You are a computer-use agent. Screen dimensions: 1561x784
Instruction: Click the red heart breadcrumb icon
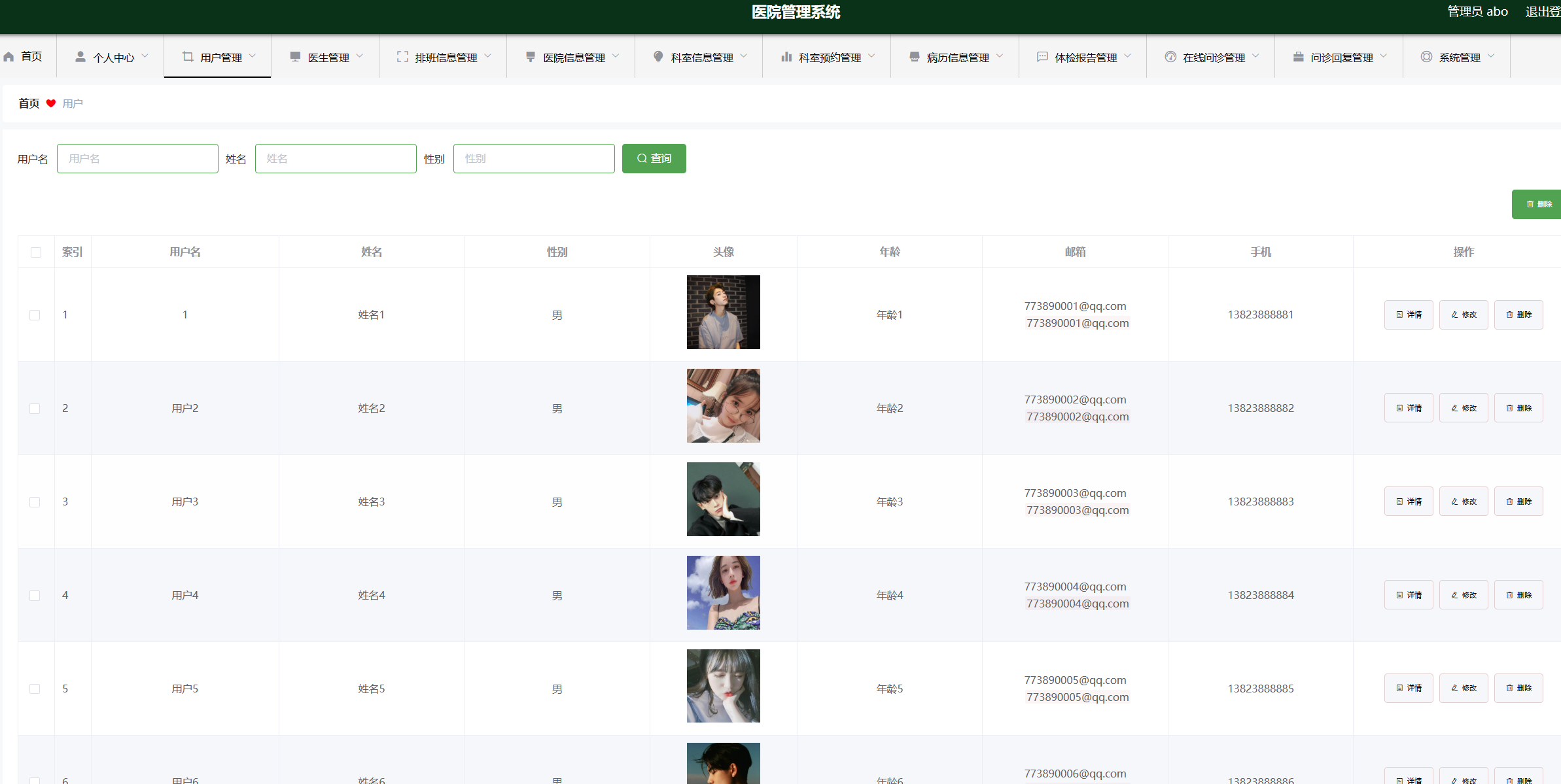(x=51, y=103)
